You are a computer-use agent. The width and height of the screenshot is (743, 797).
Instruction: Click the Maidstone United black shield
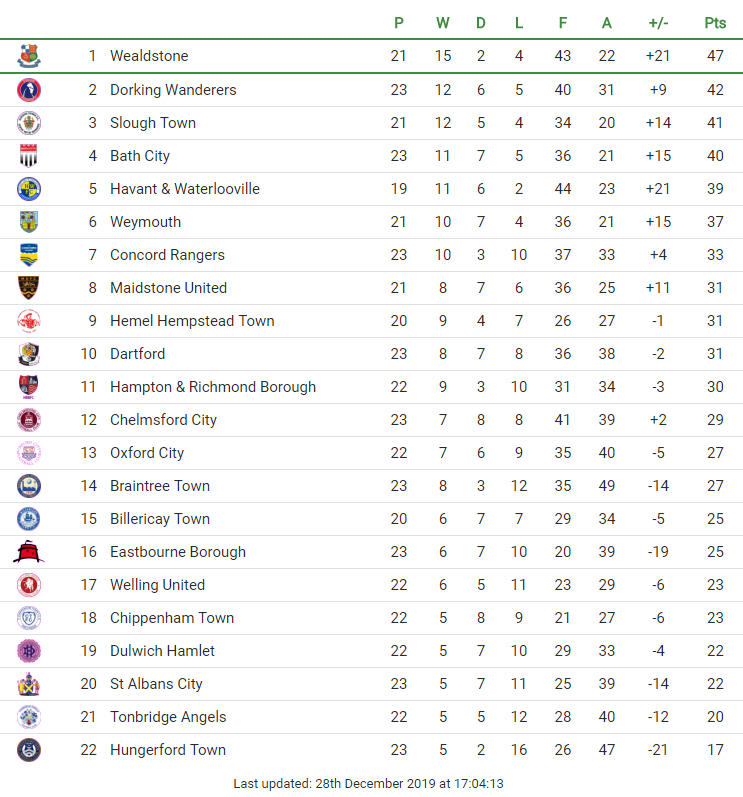(29, 288)
